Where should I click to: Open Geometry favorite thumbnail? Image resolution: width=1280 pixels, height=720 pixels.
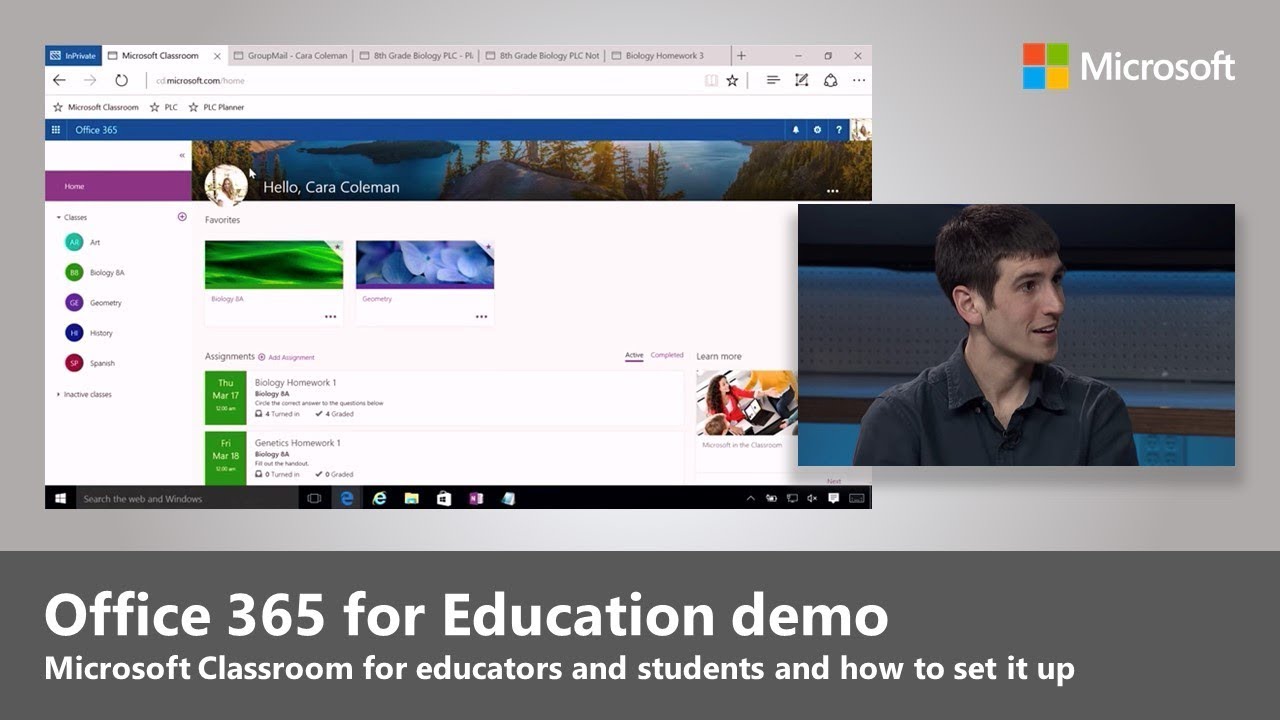pos(425,264)
